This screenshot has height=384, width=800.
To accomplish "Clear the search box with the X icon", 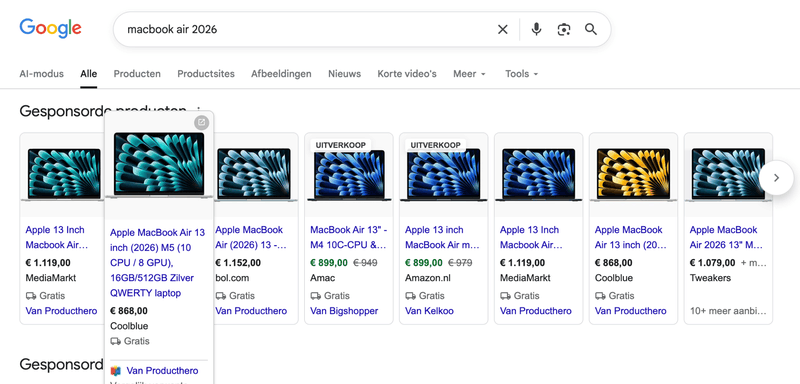I will point(503,30).
